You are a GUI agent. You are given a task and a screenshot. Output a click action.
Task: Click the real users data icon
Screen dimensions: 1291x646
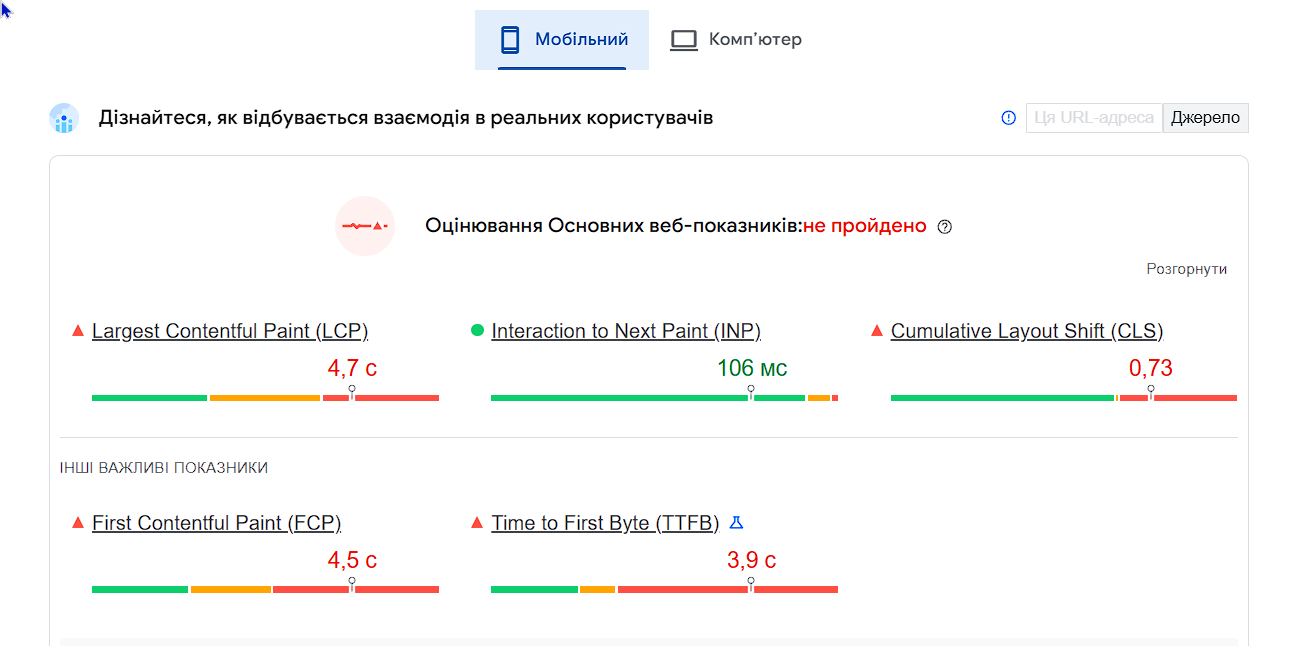click(x=64, y=118)
